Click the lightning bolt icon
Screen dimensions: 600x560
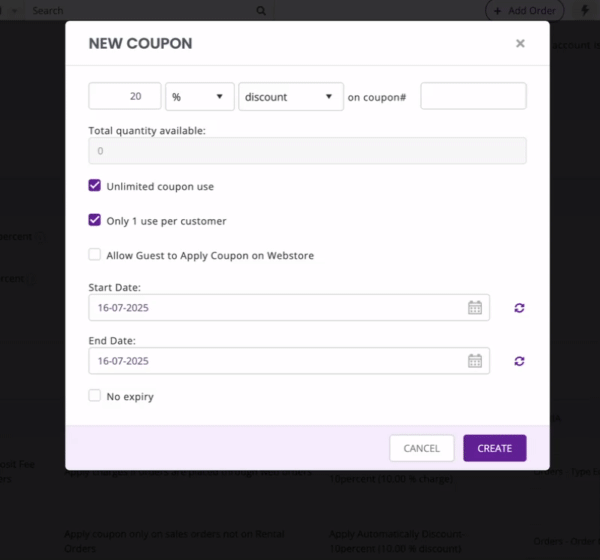(585, 10)
